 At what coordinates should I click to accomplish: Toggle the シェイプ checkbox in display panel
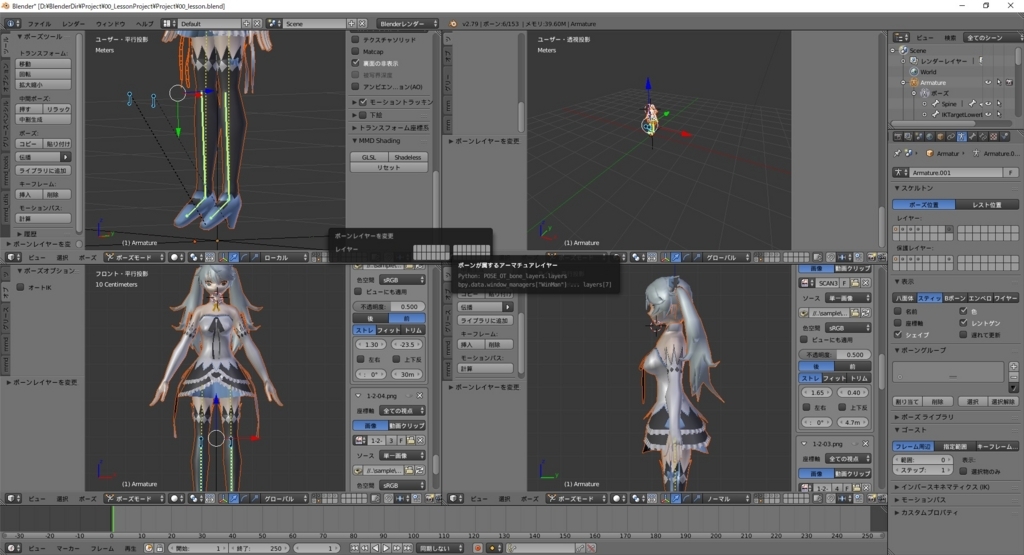tap(898, 334)
